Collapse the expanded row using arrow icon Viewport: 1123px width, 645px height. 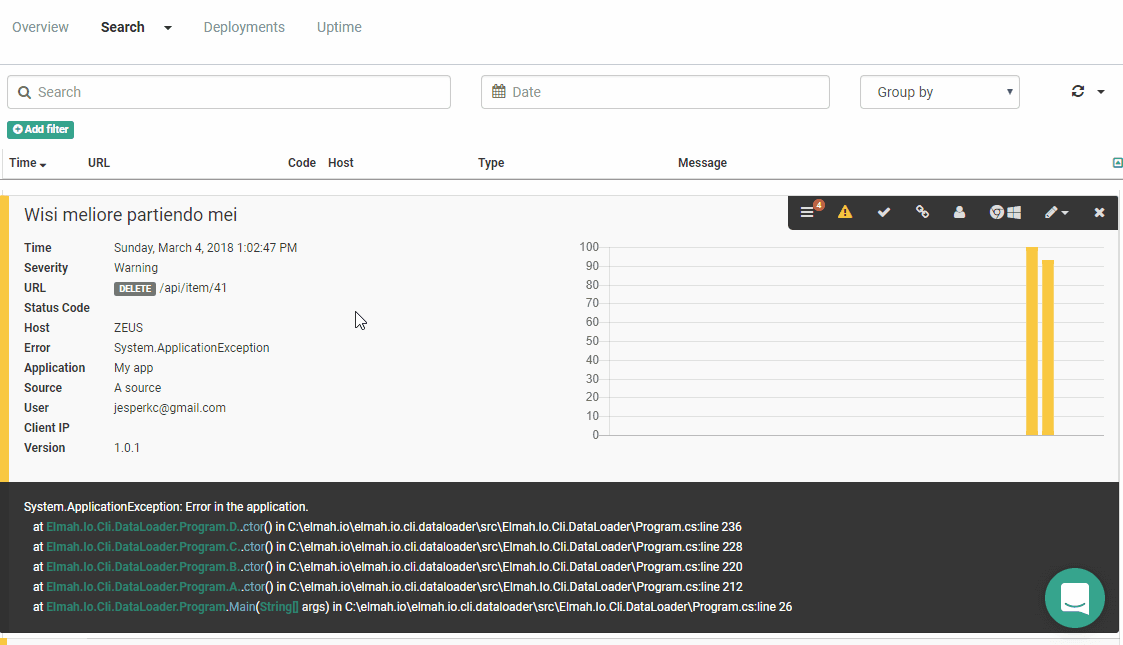tap(1117, 162)
